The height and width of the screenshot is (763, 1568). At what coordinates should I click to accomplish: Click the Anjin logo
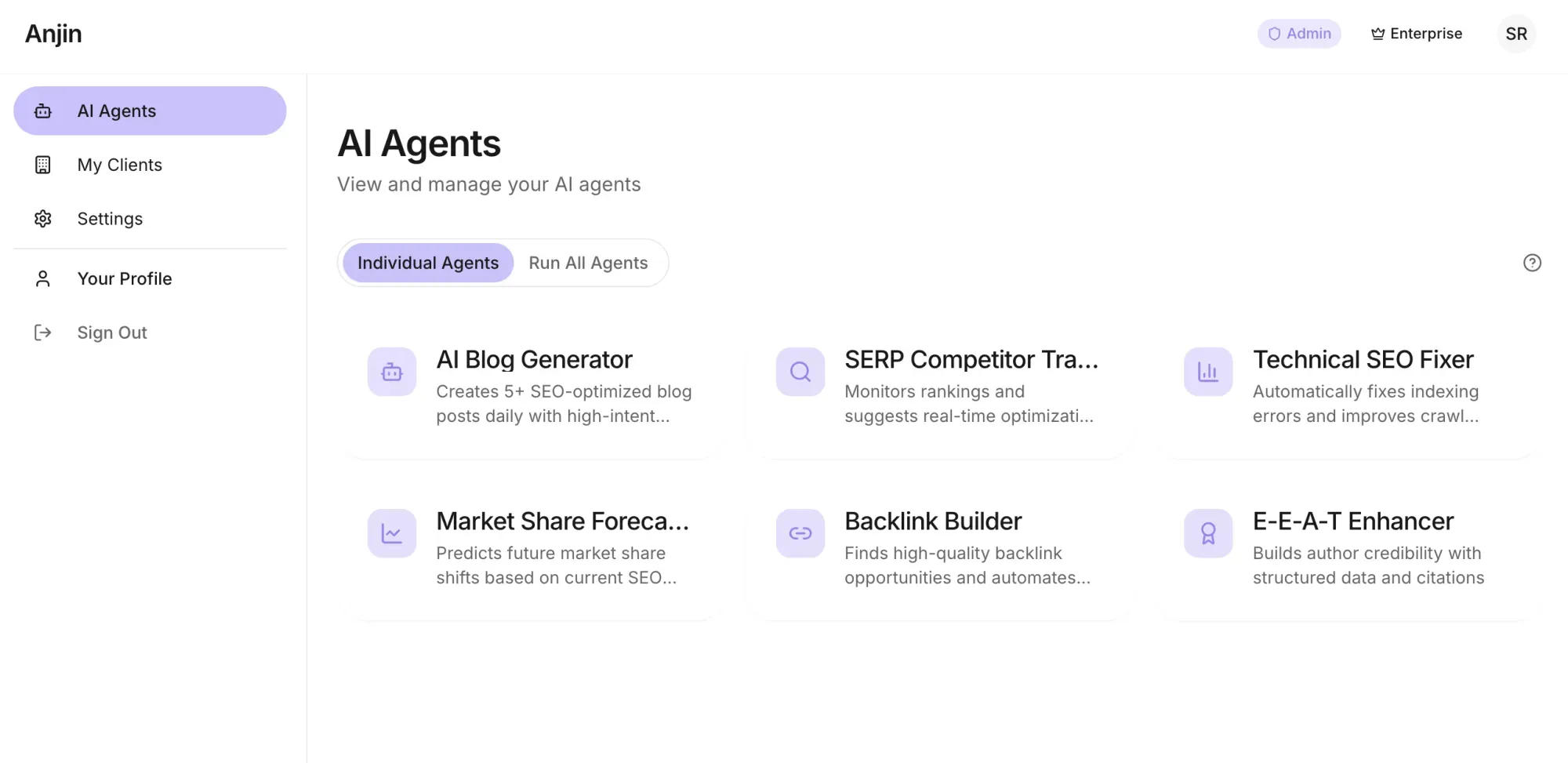coord(53,34)
